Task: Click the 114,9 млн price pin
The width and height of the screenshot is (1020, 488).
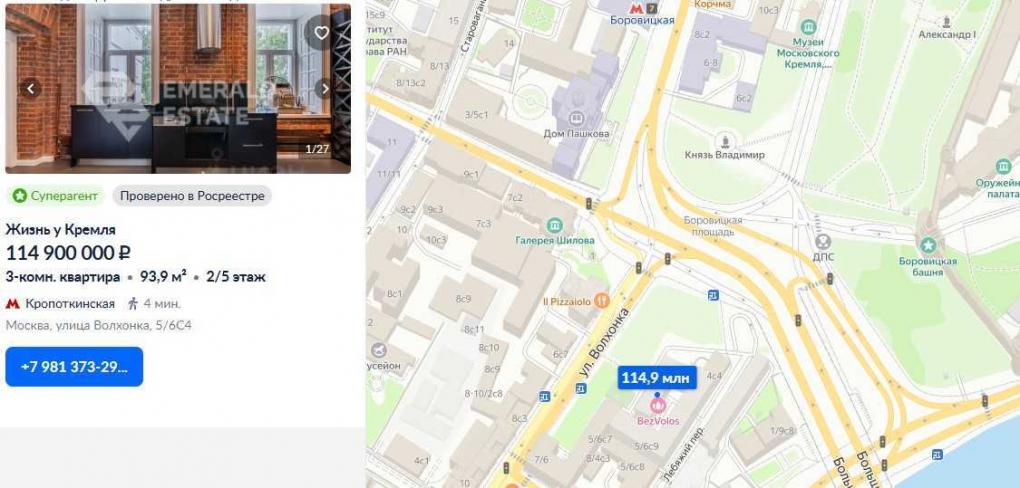Action: click(657, 377)
